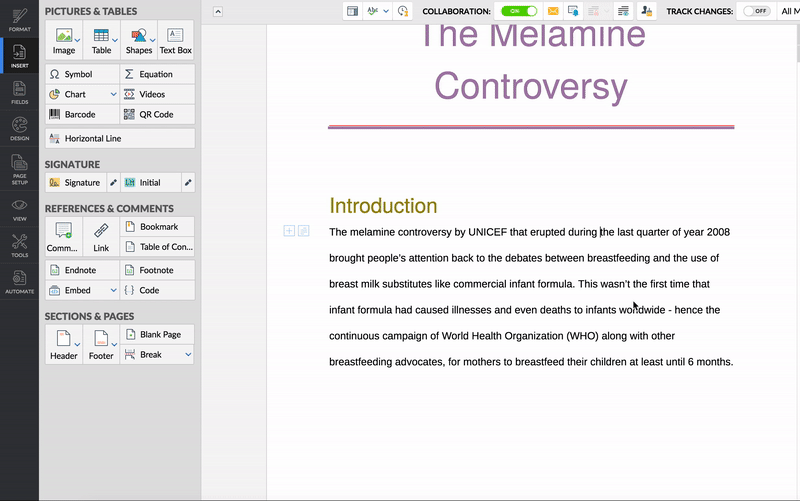
Task: Expand the Header dropdown arrow
Action: (78, 344)
